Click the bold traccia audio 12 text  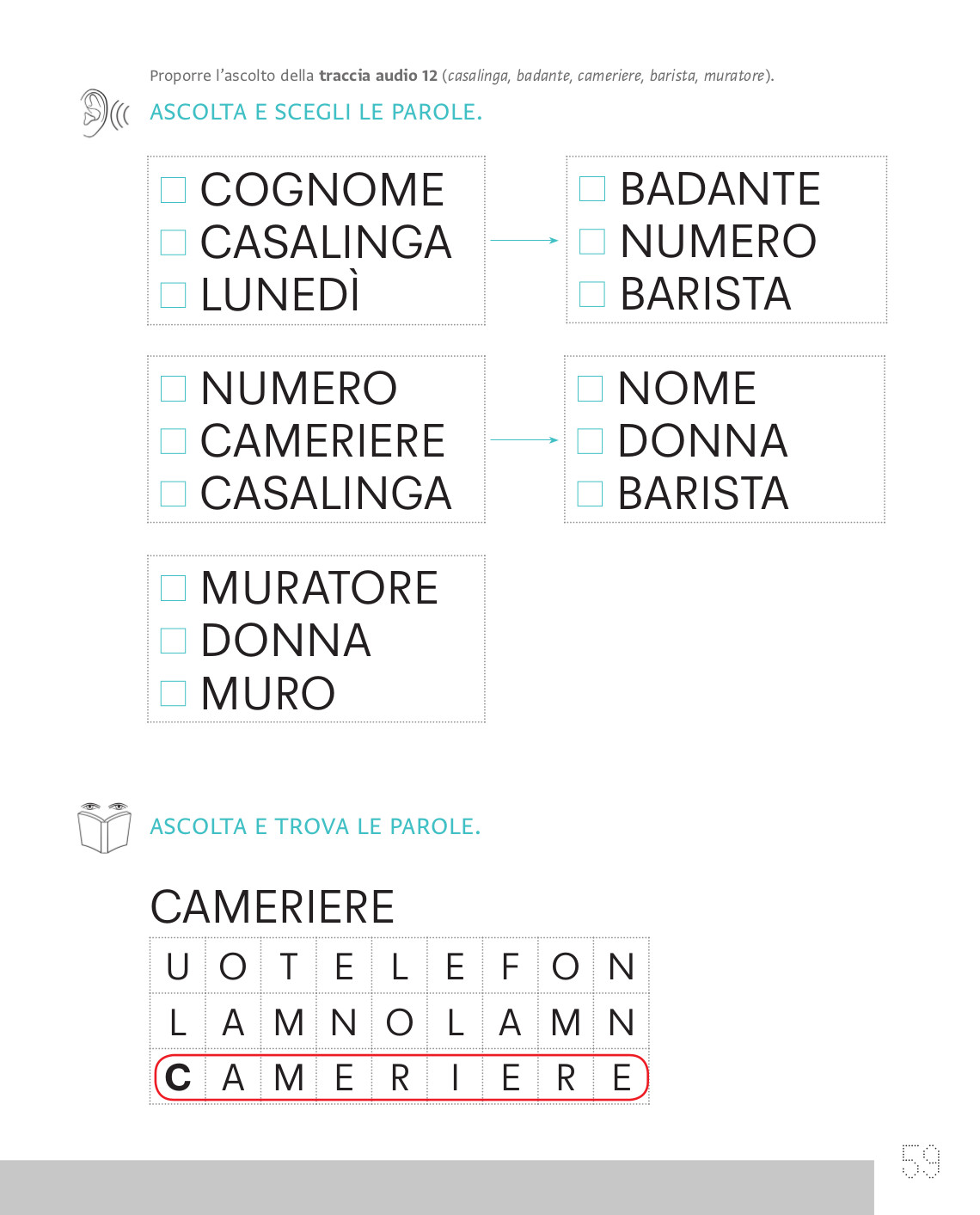tap(378, 76)
